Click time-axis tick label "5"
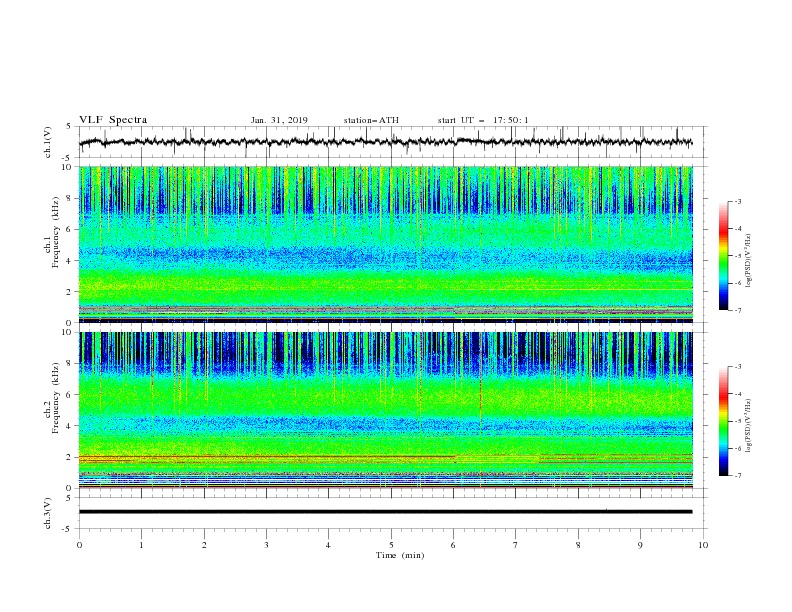This screenshot has height=612, width=792. 391,545
